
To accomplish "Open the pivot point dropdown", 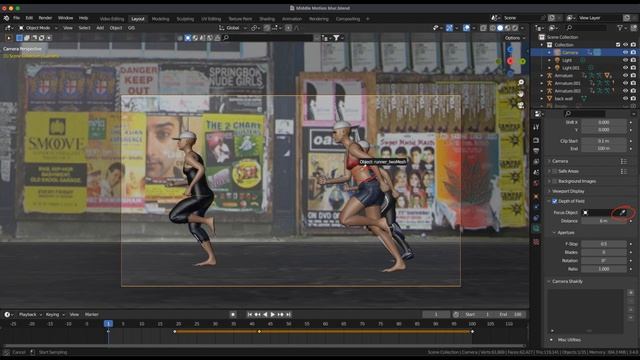I will (x=255, y=28).
